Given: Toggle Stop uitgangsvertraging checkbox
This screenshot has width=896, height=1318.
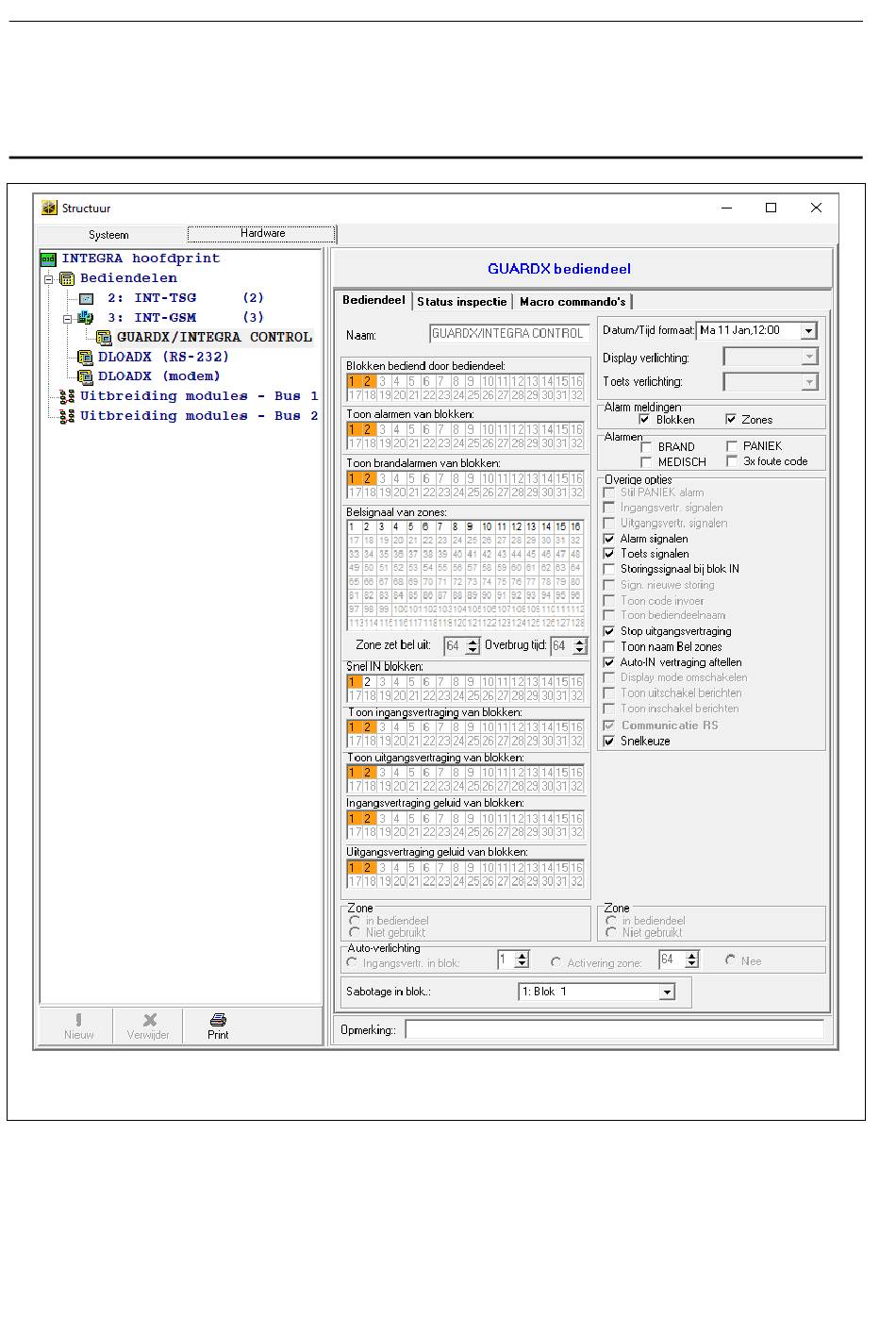Looking at the screenshot, I should pos(609,631).
